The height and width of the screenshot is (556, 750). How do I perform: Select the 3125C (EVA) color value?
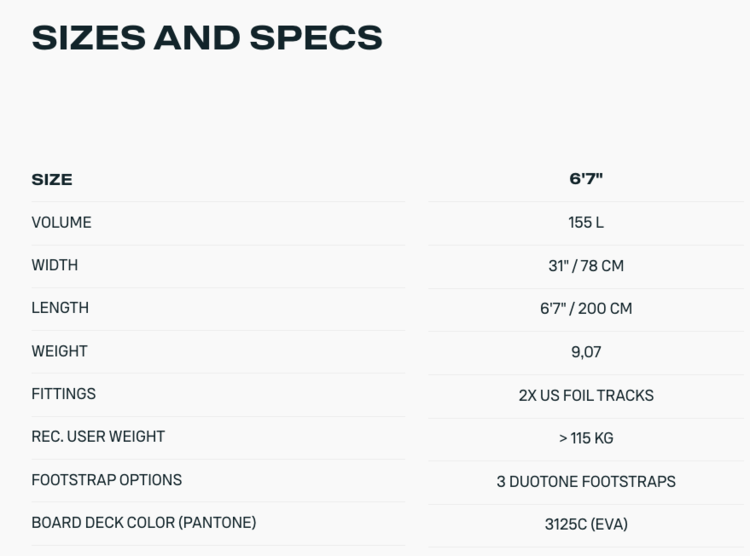[x=586, y=524]
